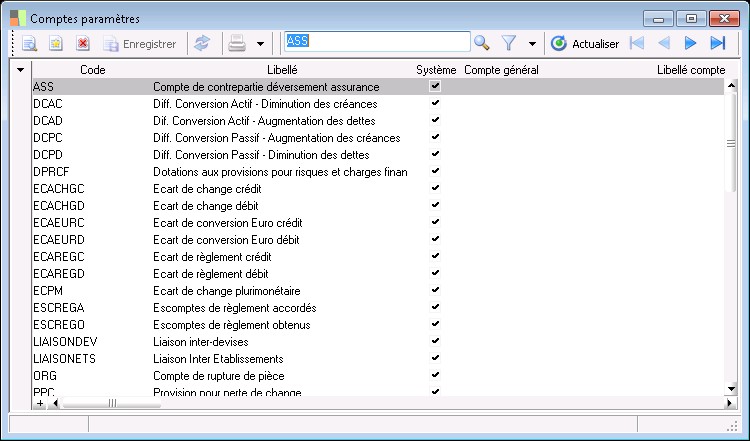
Task: Click the vertical scrollbar down arrow
Action: coord(731,389)
